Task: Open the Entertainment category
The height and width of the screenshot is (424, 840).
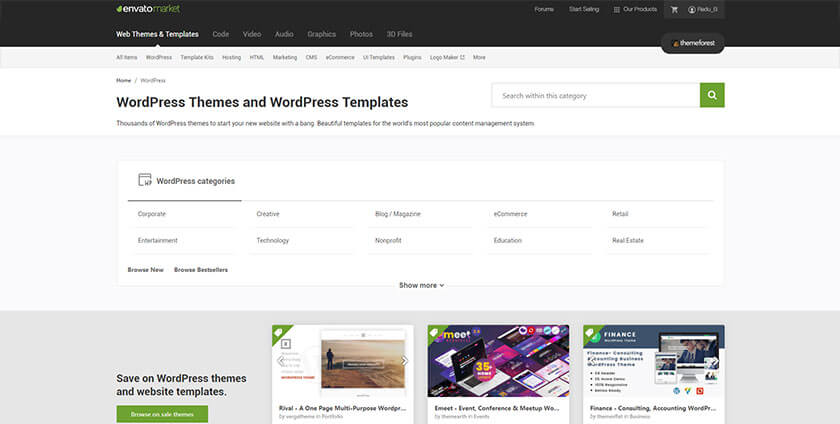Action: coord(158,241)
